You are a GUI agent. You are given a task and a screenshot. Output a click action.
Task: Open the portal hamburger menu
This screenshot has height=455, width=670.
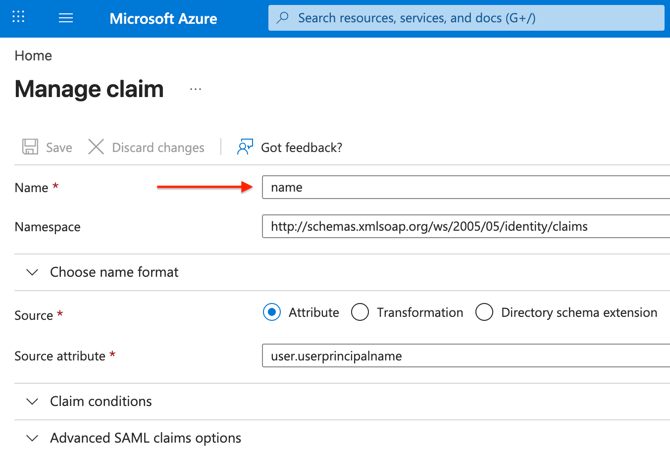pos(66,18)
